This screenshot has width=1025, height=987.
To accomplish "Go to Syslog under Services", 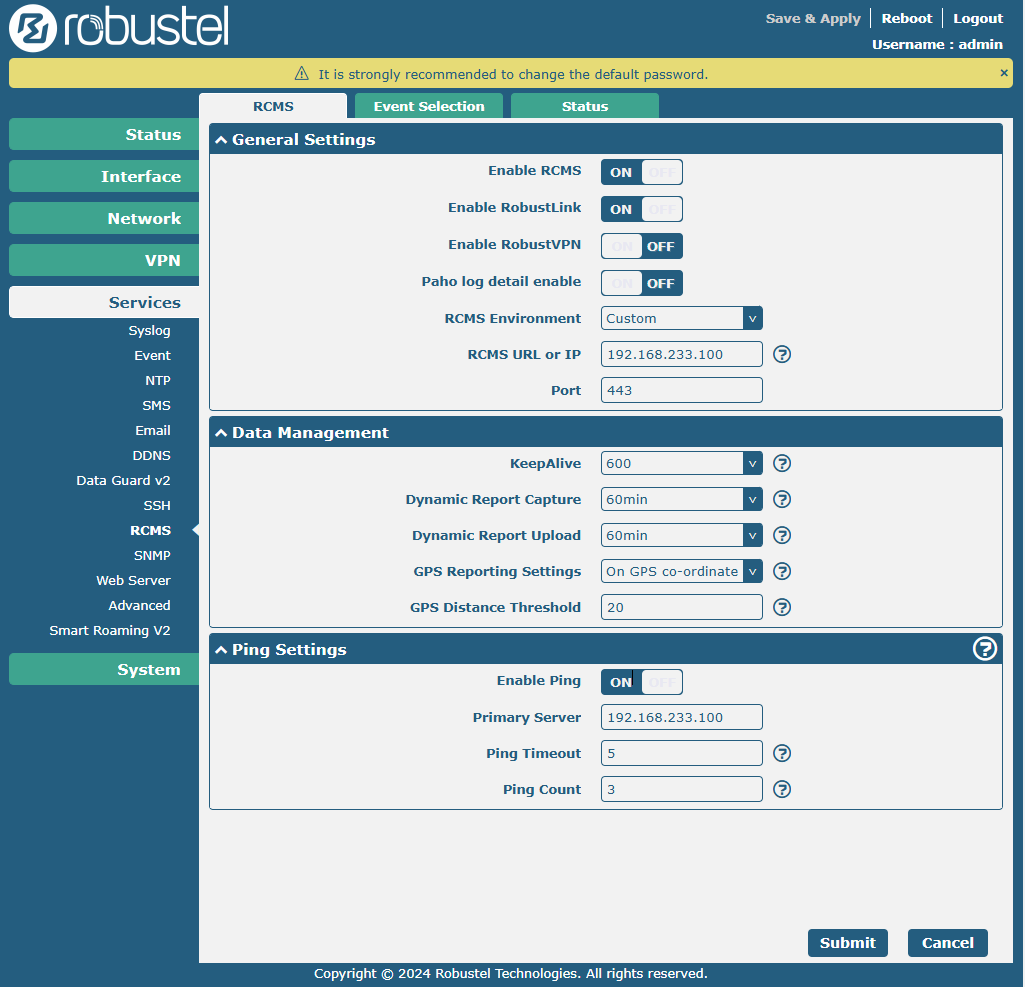I will 149,331.
